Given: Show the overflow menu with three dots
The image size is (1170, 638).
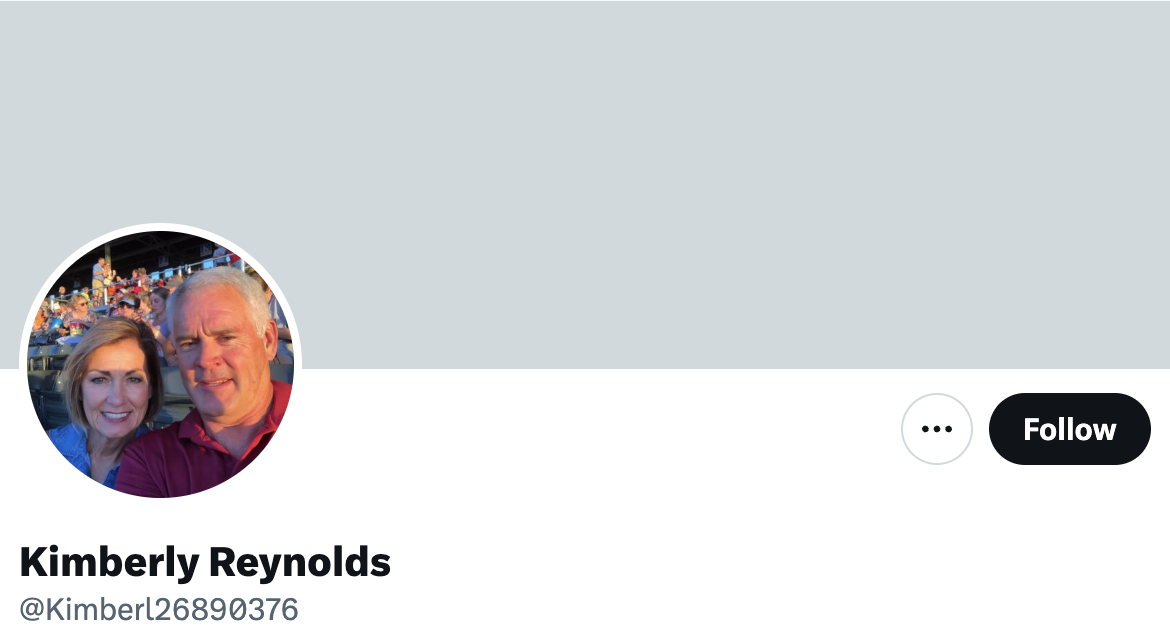Looking at the screenshot, I should tap(936, 429).
